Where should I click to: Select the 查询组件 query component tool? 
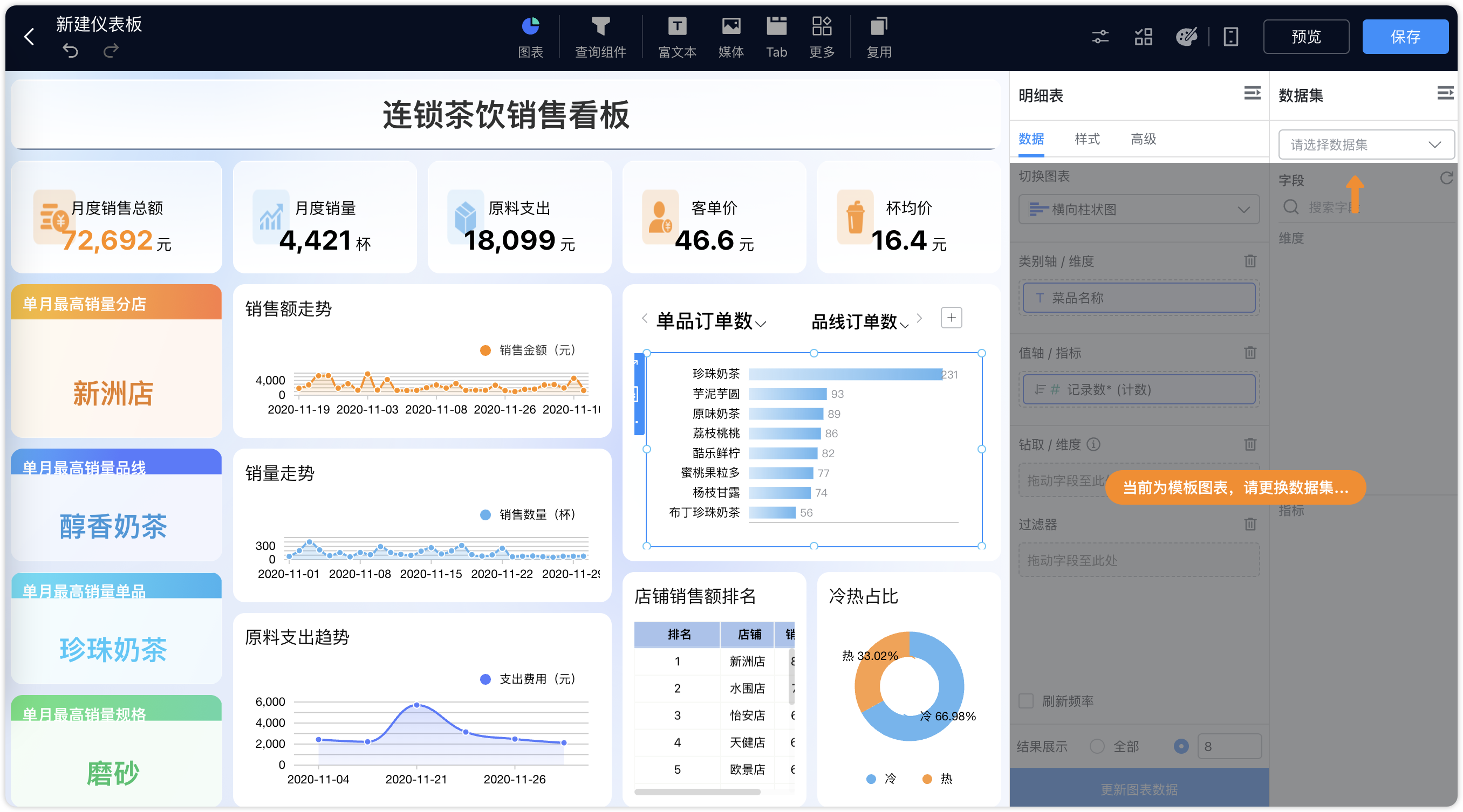[x=601, y=36]
